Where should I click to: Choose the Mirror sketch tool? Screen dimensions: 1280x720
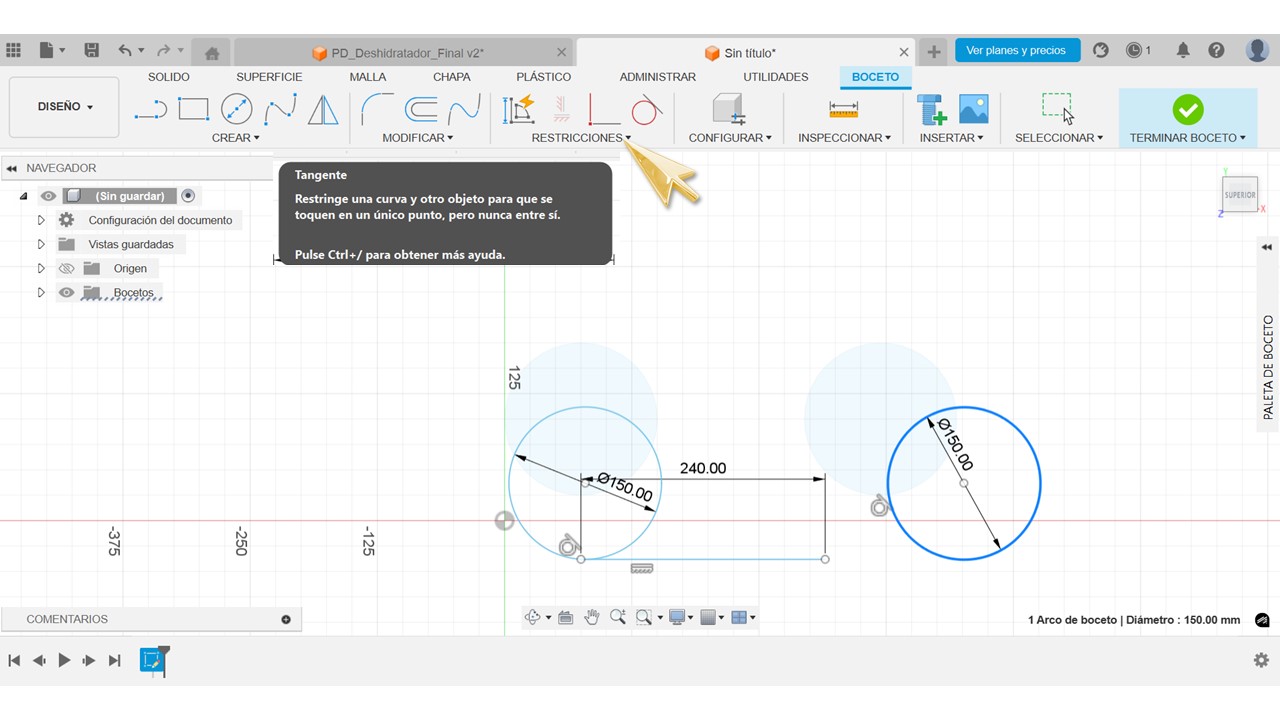[x=323, y=109]
